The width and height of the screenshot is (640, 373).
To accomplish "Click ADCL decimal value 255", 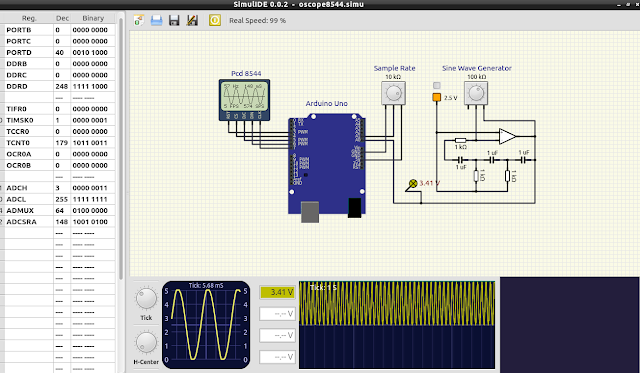I will (62, 199).
